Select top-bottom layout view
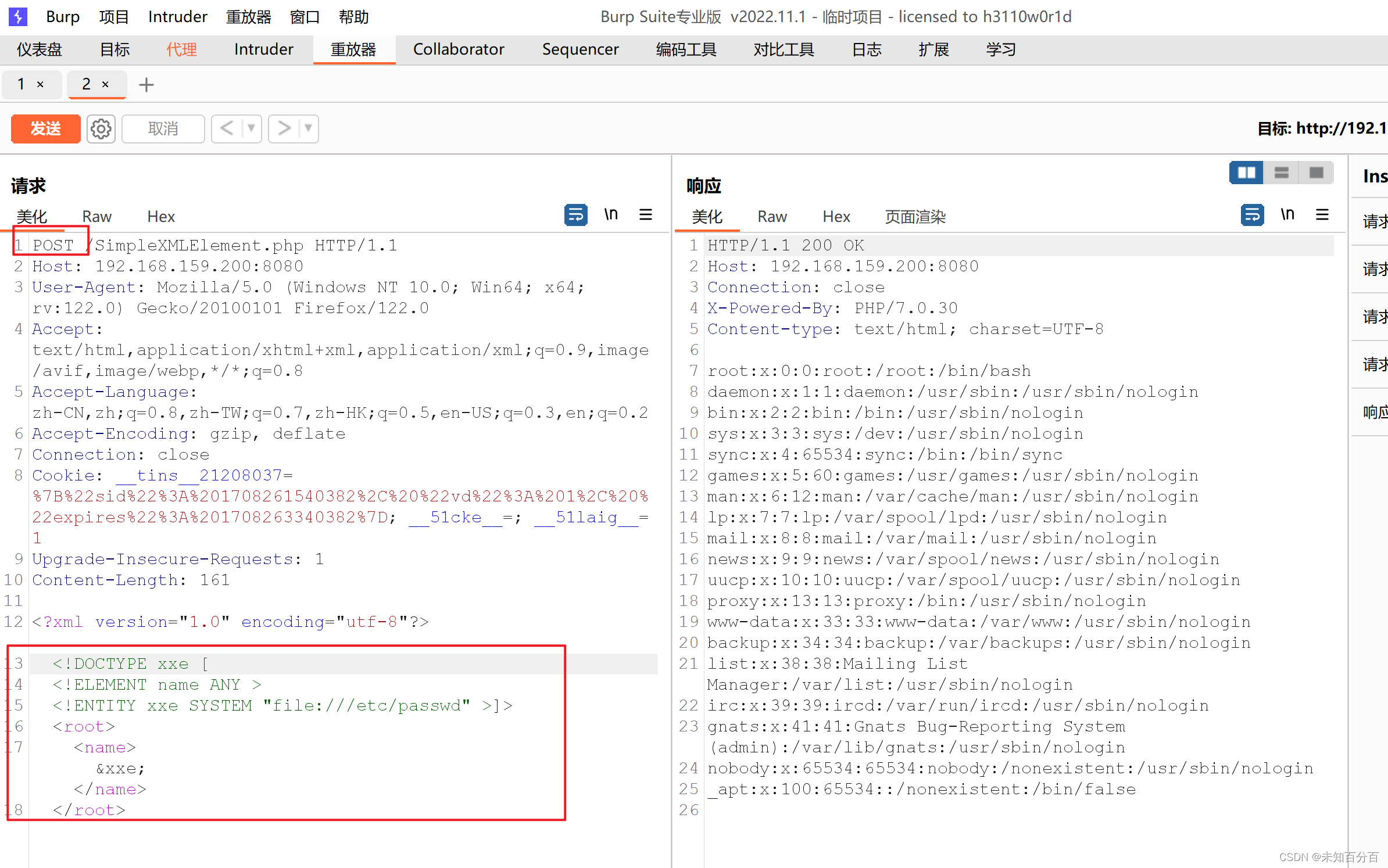The image size is (1388, 868). tap(1281, 173)
